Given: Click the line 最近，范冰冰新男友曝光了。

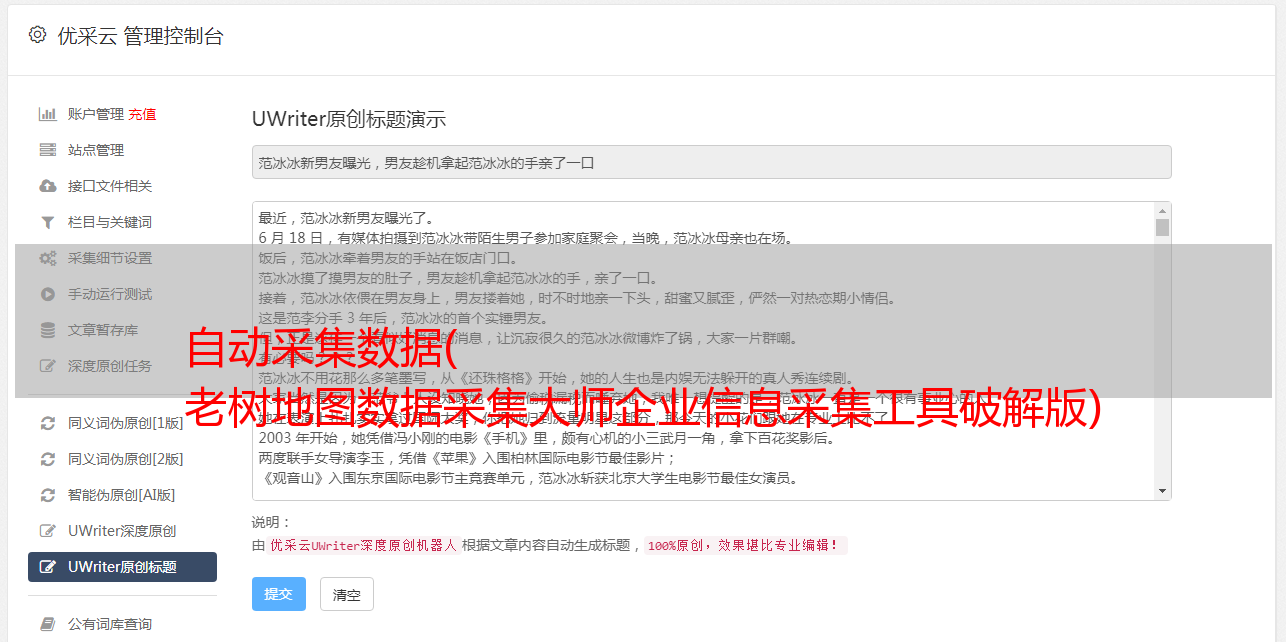Looking at the screenshot, I should click(x=346, y=218).
